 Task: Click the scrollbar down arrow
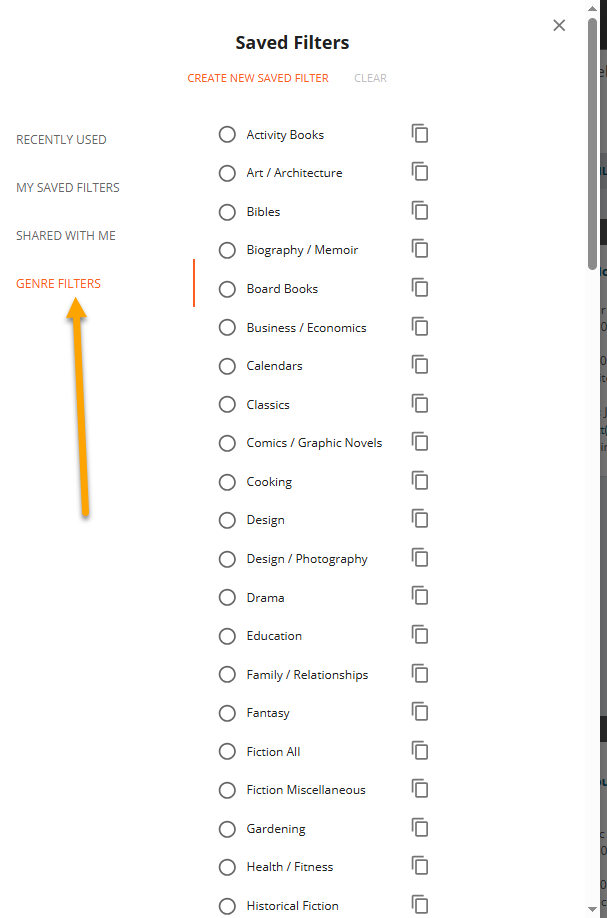(592, 909)
